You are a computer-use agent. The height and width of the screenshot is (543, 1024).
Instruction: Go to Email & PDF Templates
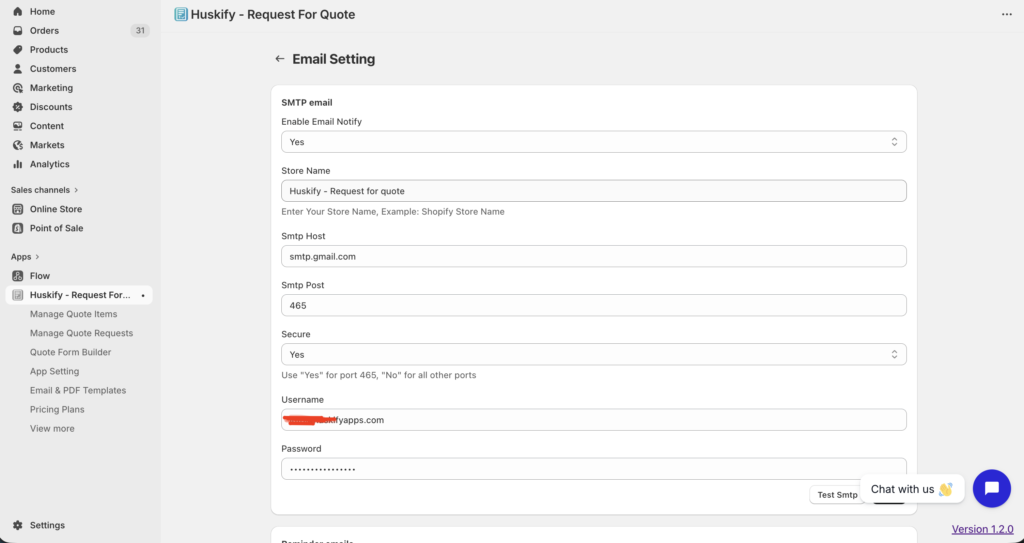click(78, 390)
